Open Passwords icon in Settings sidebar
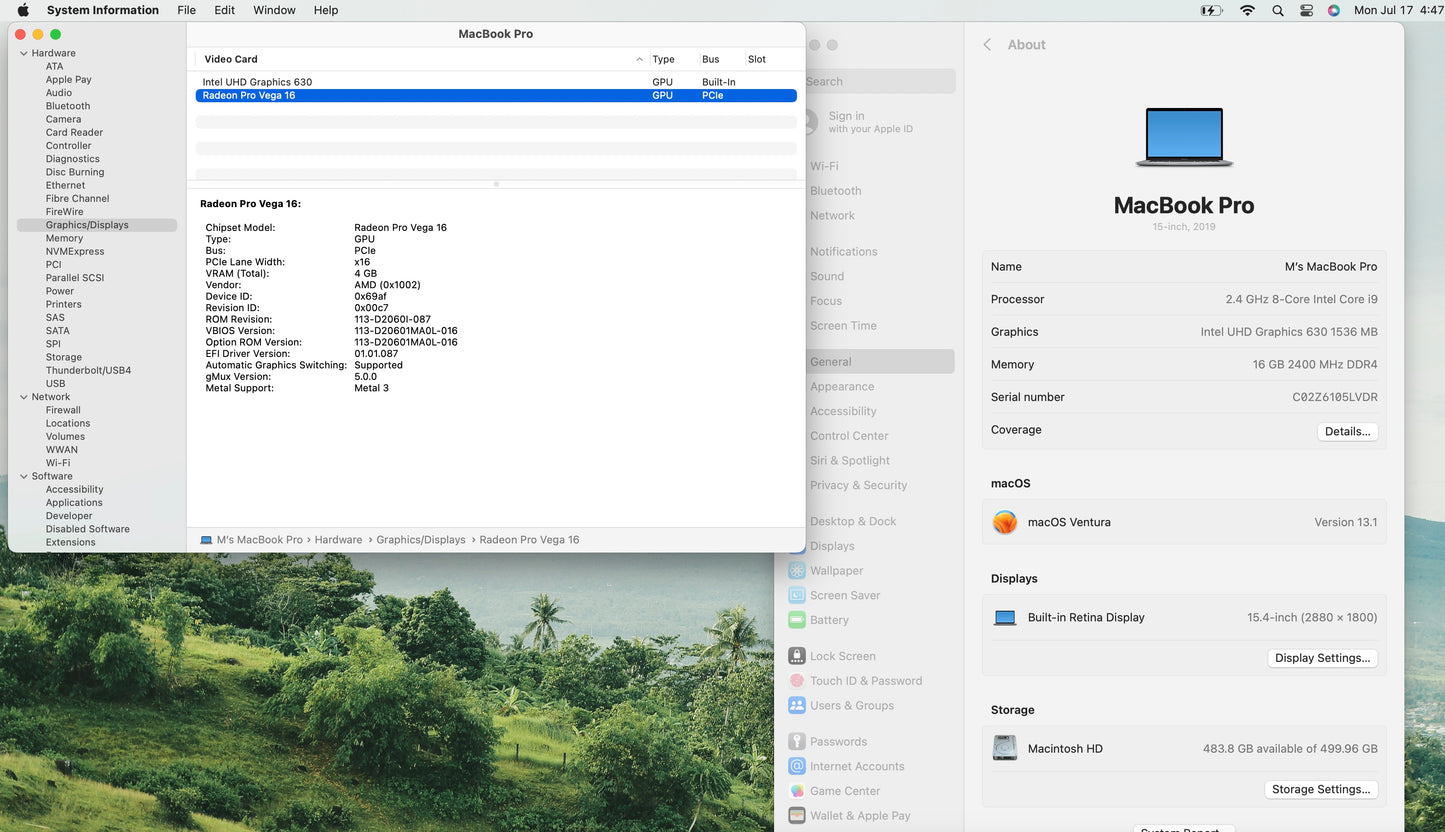1445x832 pixels. point(797,741)
